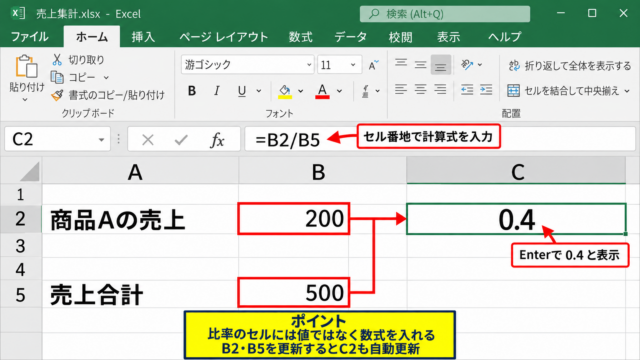Open font size dropdown showing 11
Viewport: 640px width, 360px height.
point(353,64)
